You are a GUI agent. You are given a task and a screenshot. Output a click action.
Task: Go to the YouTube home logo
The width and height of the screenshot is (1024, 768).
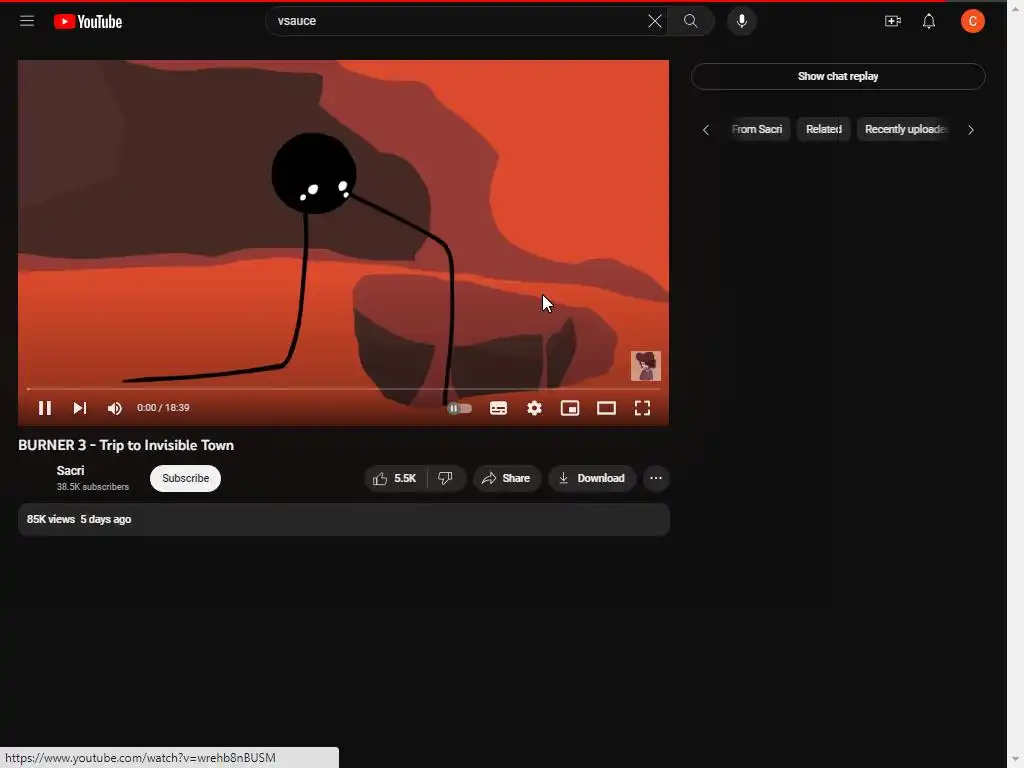[x=88, y=22]
